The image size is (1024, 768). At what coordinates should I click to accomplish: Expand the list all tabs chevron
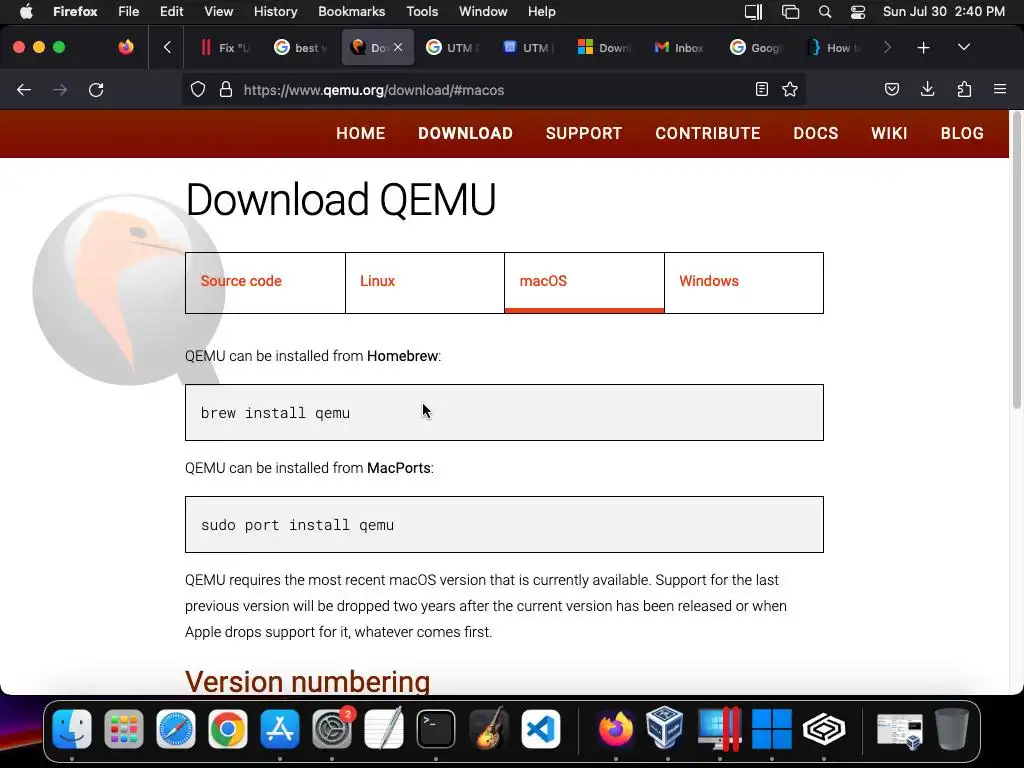point(964,47)
